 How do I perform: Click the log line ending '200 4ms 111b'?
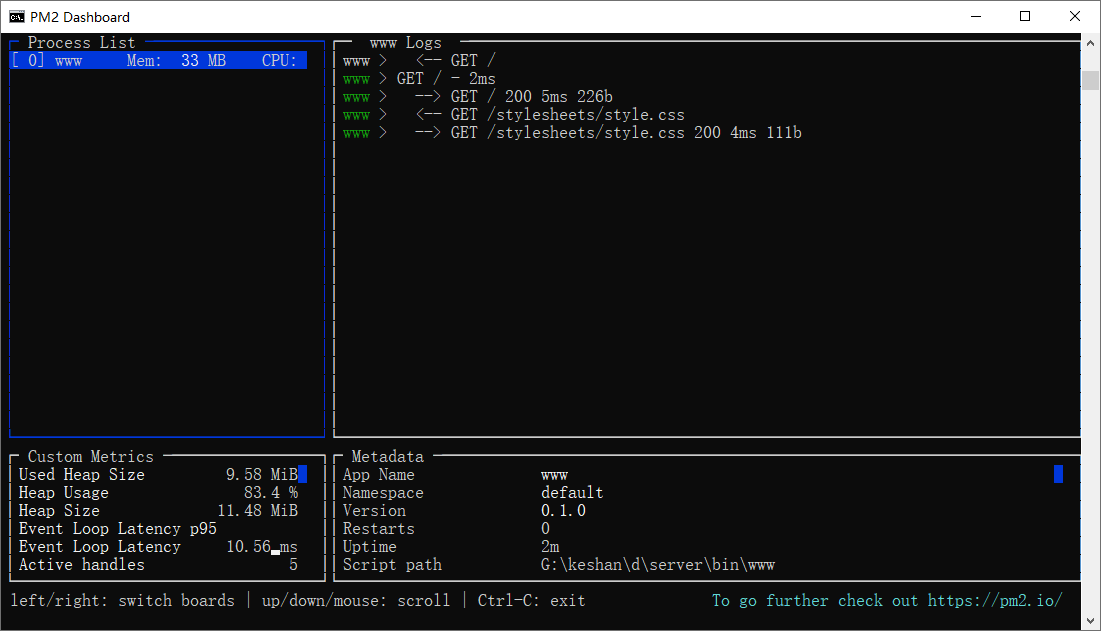pos(572,133)
